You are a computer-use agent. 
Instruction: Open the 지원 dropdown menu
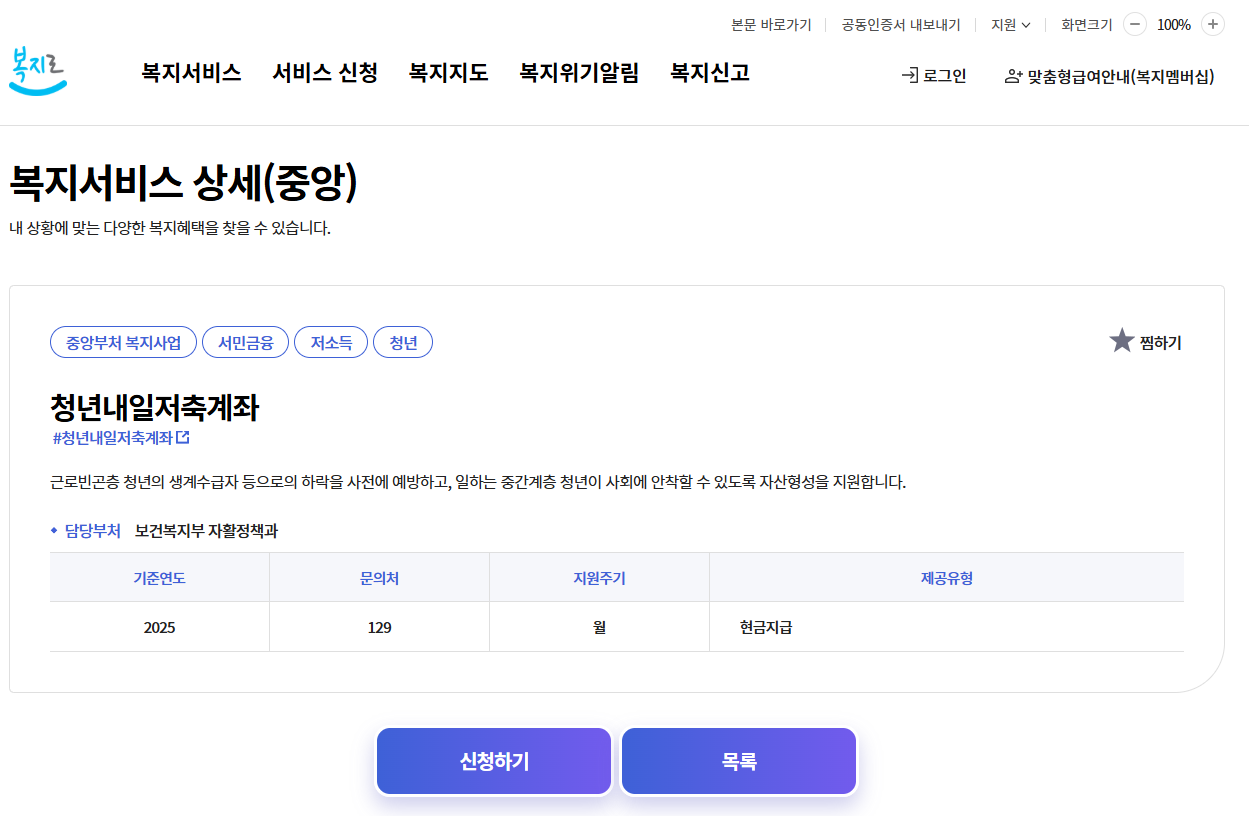click(1009, 24)
